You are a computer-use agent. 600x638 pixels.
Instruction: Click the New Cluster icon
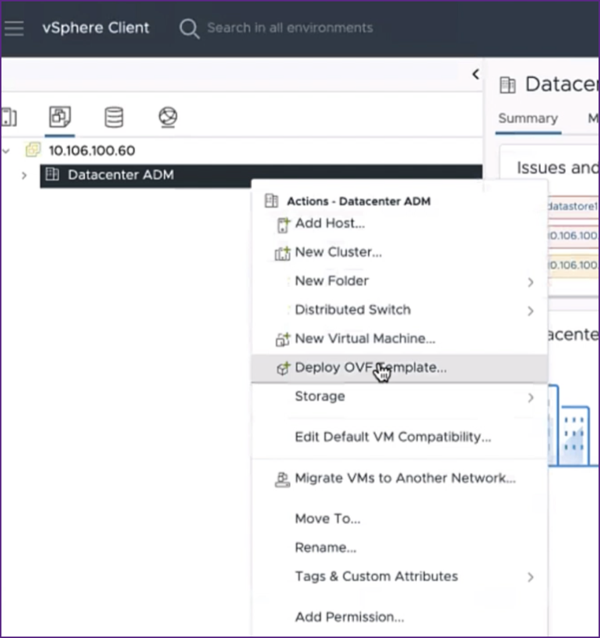click(x=282, y=253)
